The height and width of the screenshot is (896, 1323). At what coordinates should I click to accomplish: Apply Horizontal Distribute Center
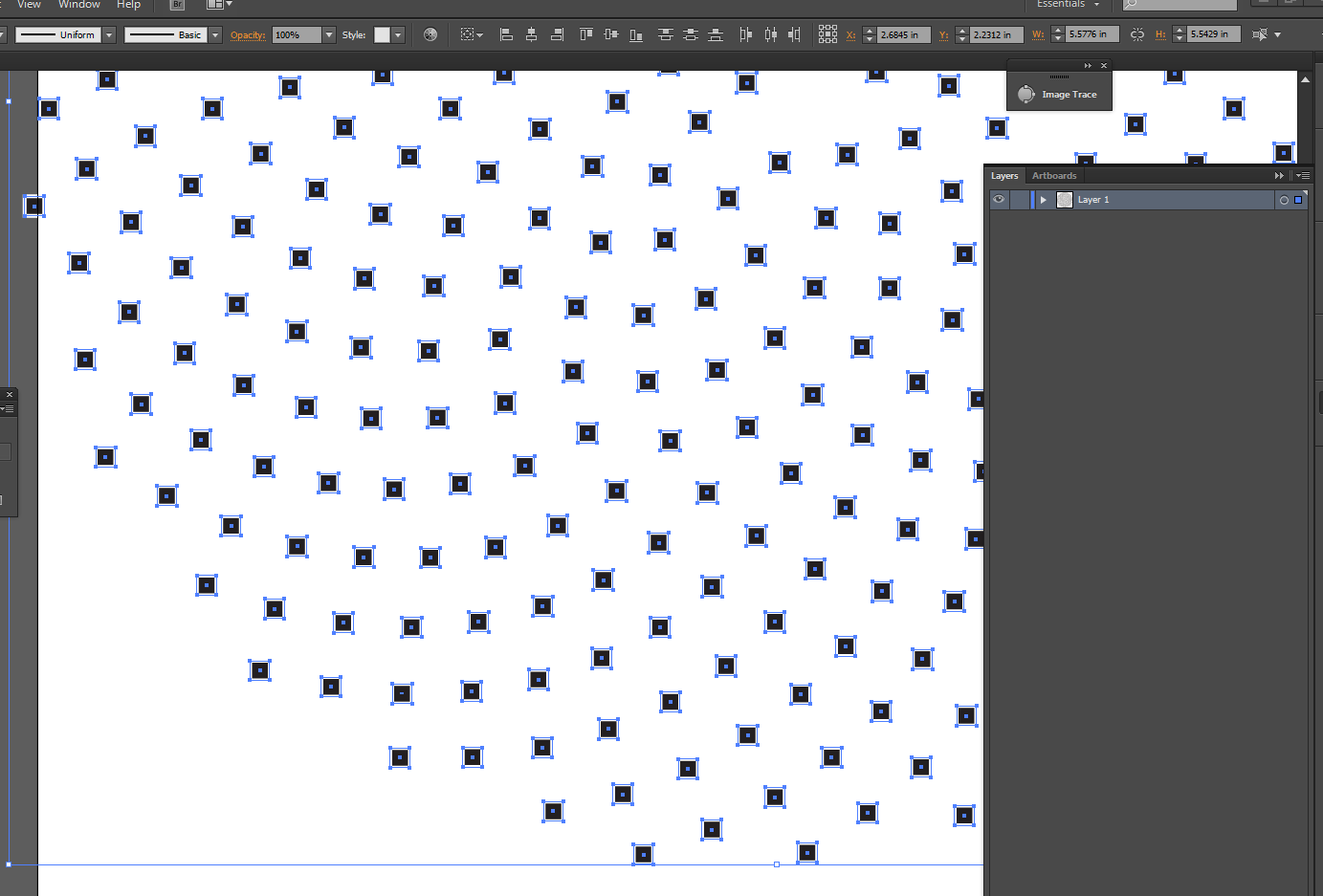[x=770, y=34]
